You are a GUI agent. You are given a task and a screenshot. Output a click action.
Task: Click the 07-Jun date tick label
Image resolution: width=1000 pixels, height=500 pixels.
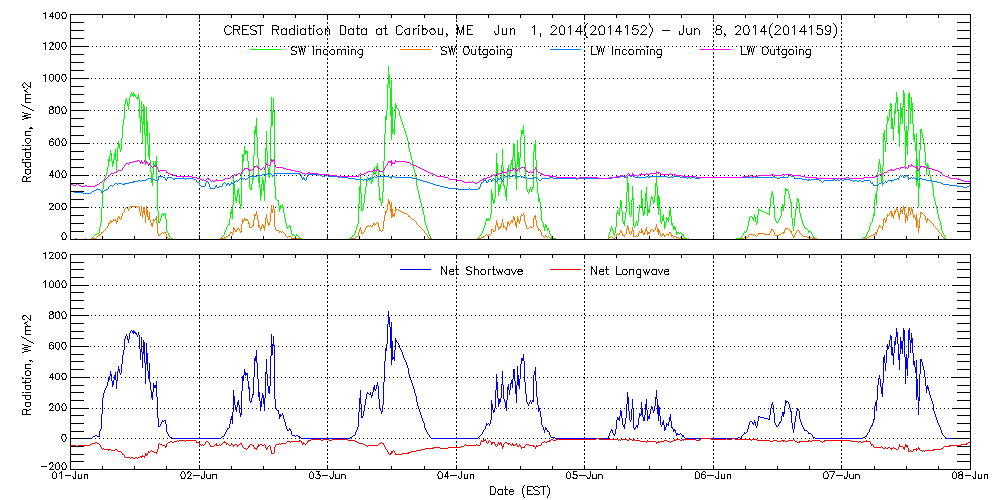coord(842,477)
